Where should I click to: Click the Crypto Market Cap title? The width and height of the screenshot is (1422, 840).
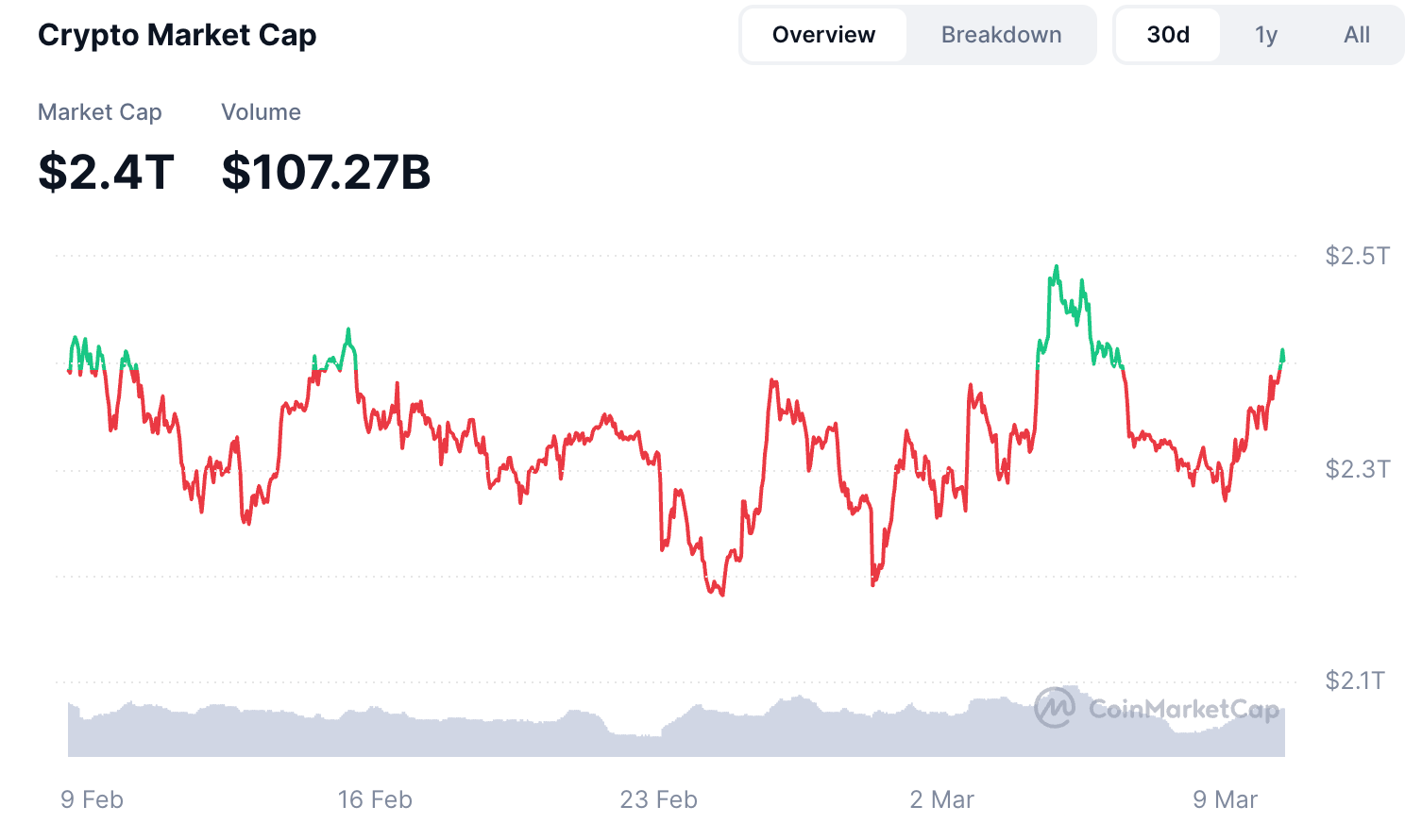coord(177,35)
